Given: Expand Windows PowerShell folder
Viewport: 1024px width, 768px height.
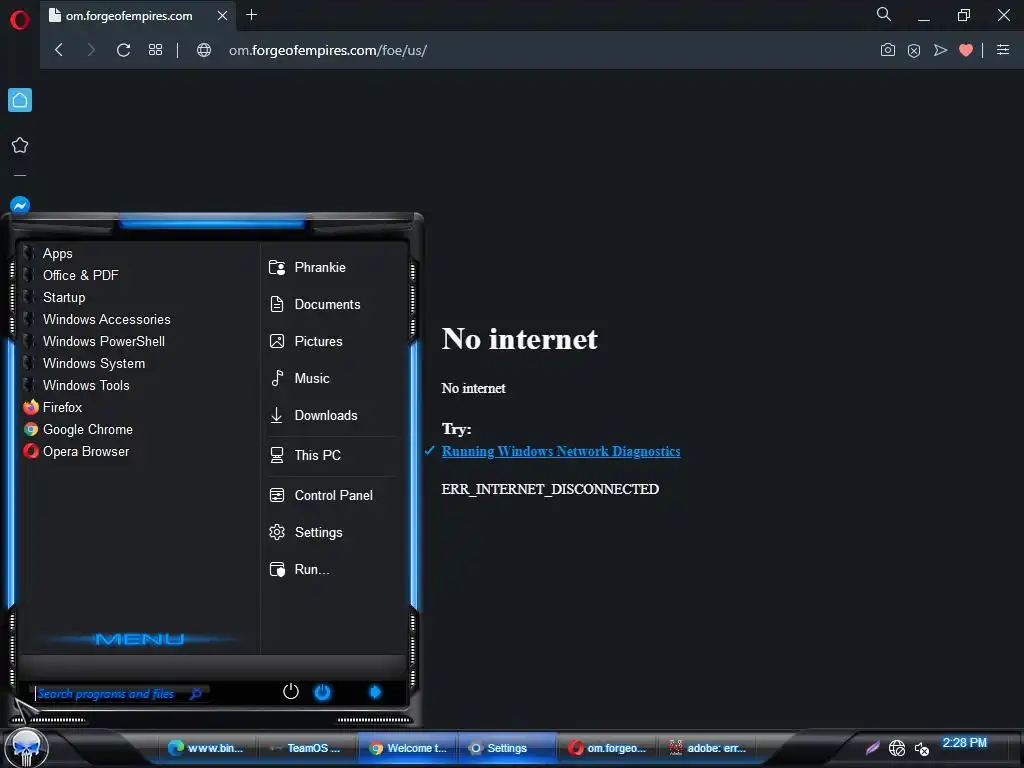Looking at the screenshot, I should tap(103, 342).
